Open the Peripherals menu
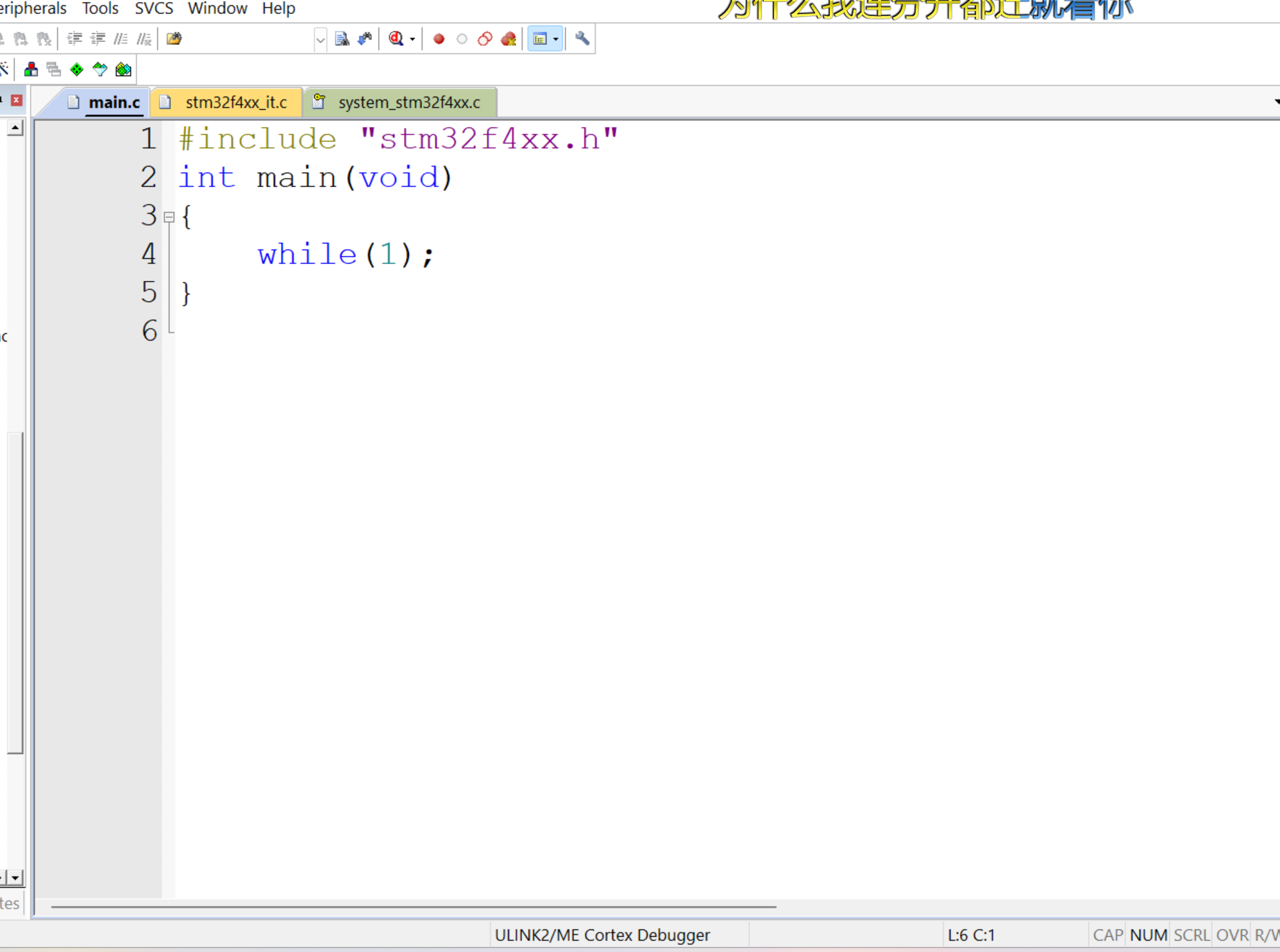The height and width of the screenshot is (952, 1280). point(33,9)
